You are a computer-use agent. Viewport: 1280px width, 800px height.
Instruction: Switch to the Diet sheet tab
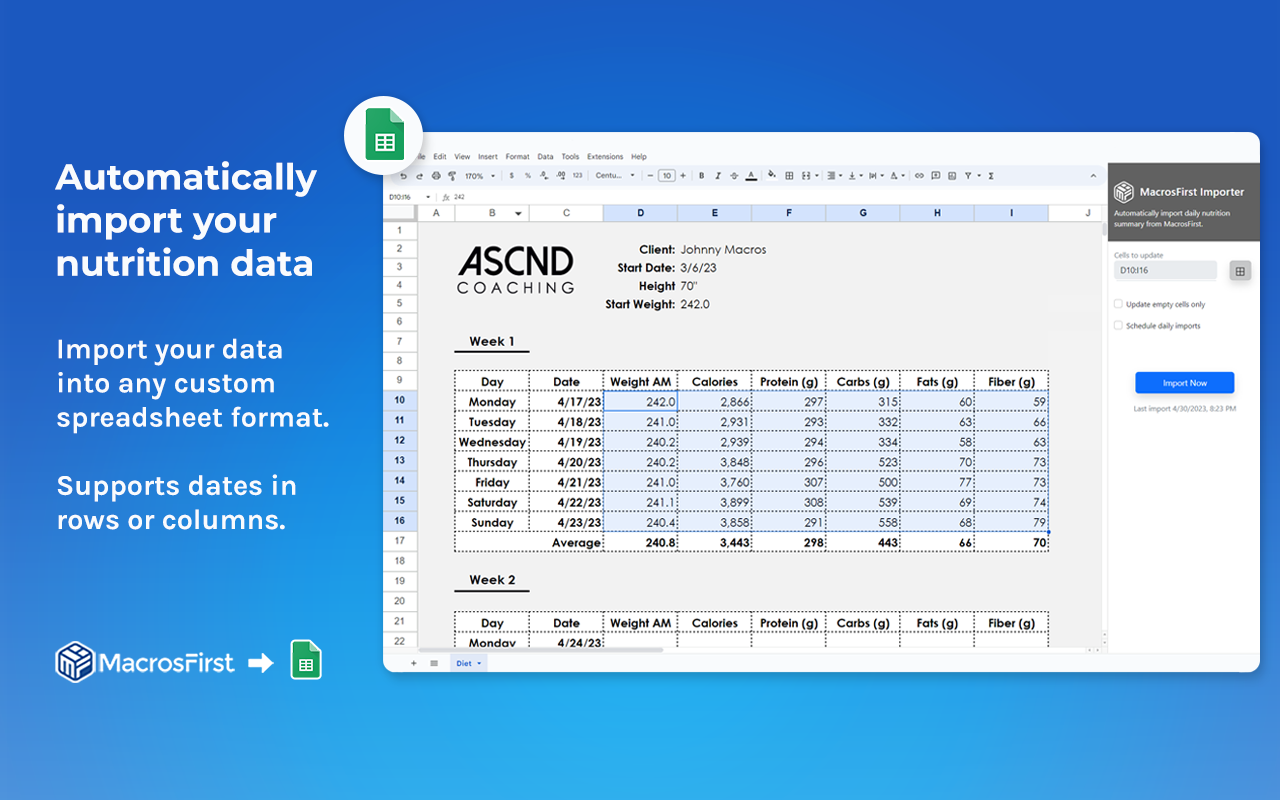467,663
